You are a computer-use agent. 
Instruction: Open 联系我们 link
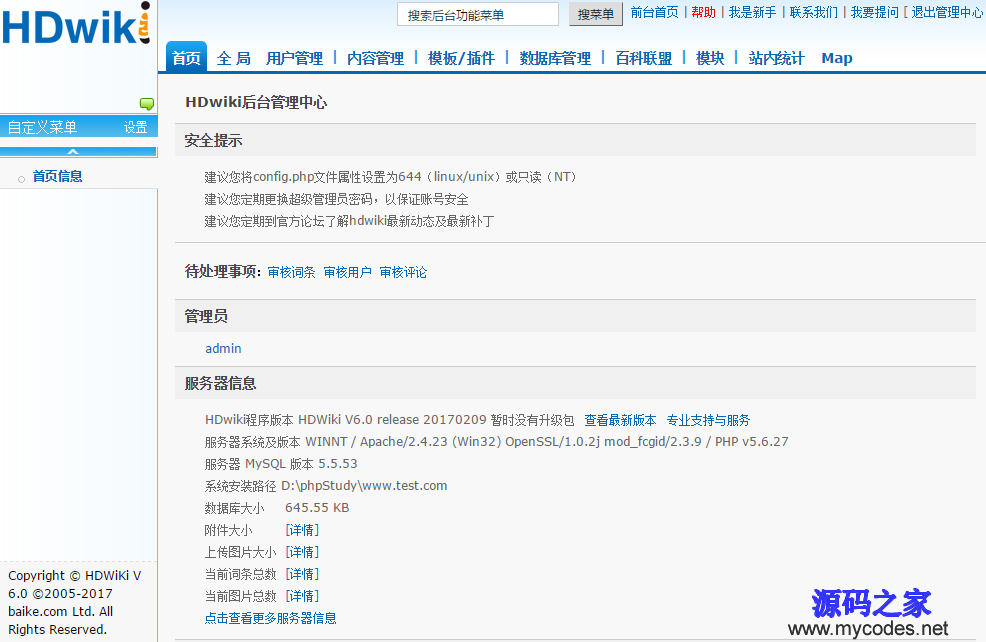(x=814, y=13)
